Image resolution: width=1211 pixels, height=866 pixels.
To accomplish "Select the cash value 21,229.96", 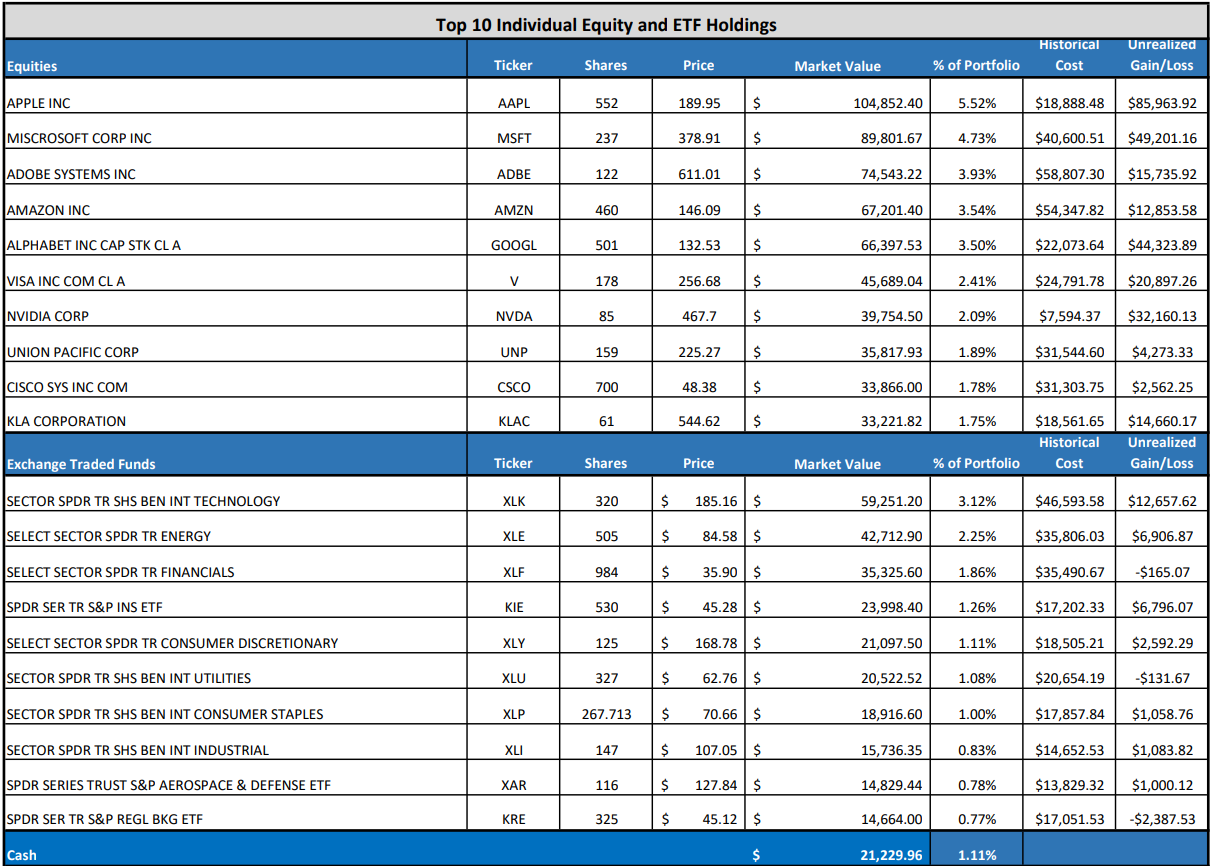I will pos(891,856).
